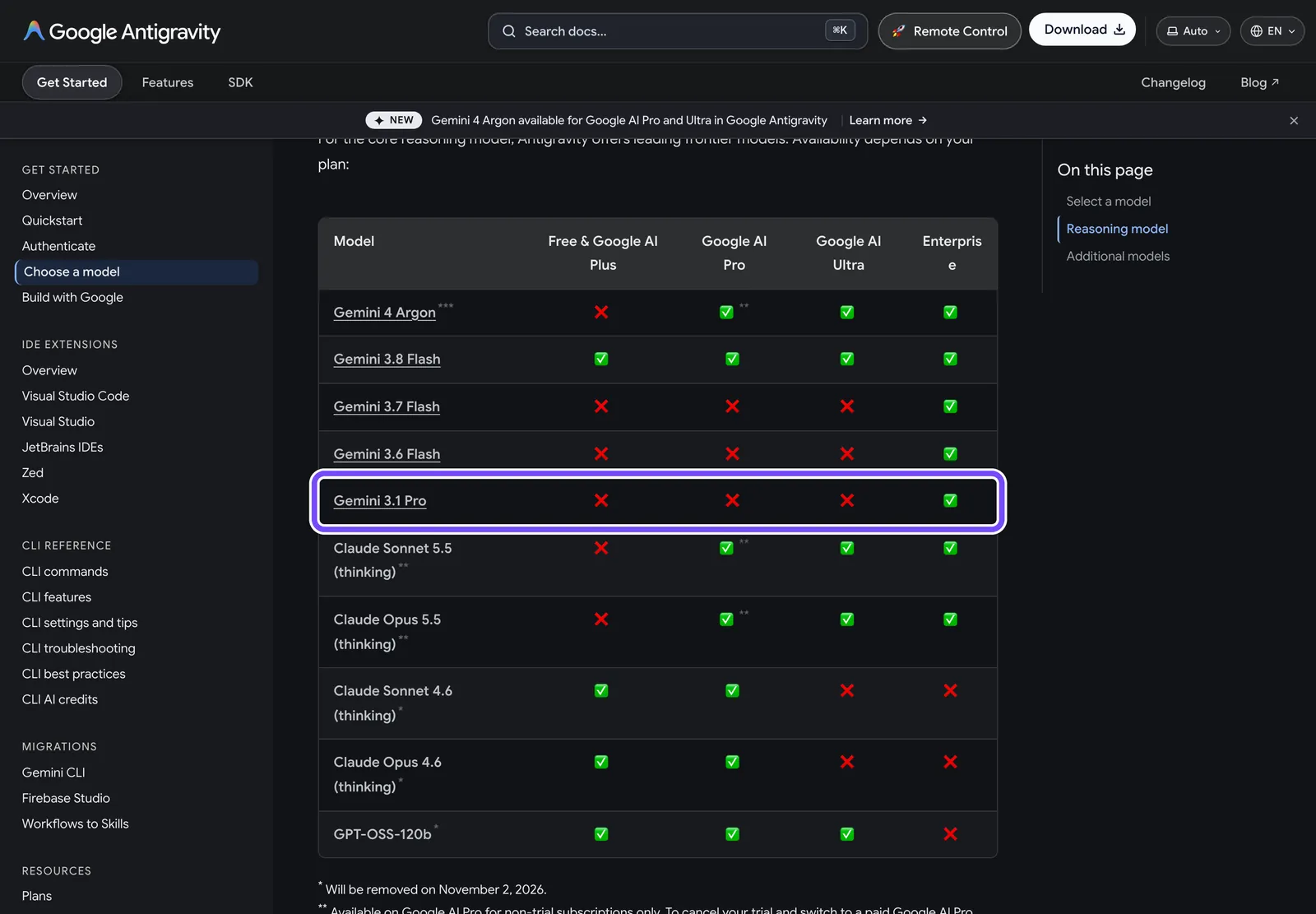Click the Download button
Screen dimensions: 1316x914
click(1082, 30)
